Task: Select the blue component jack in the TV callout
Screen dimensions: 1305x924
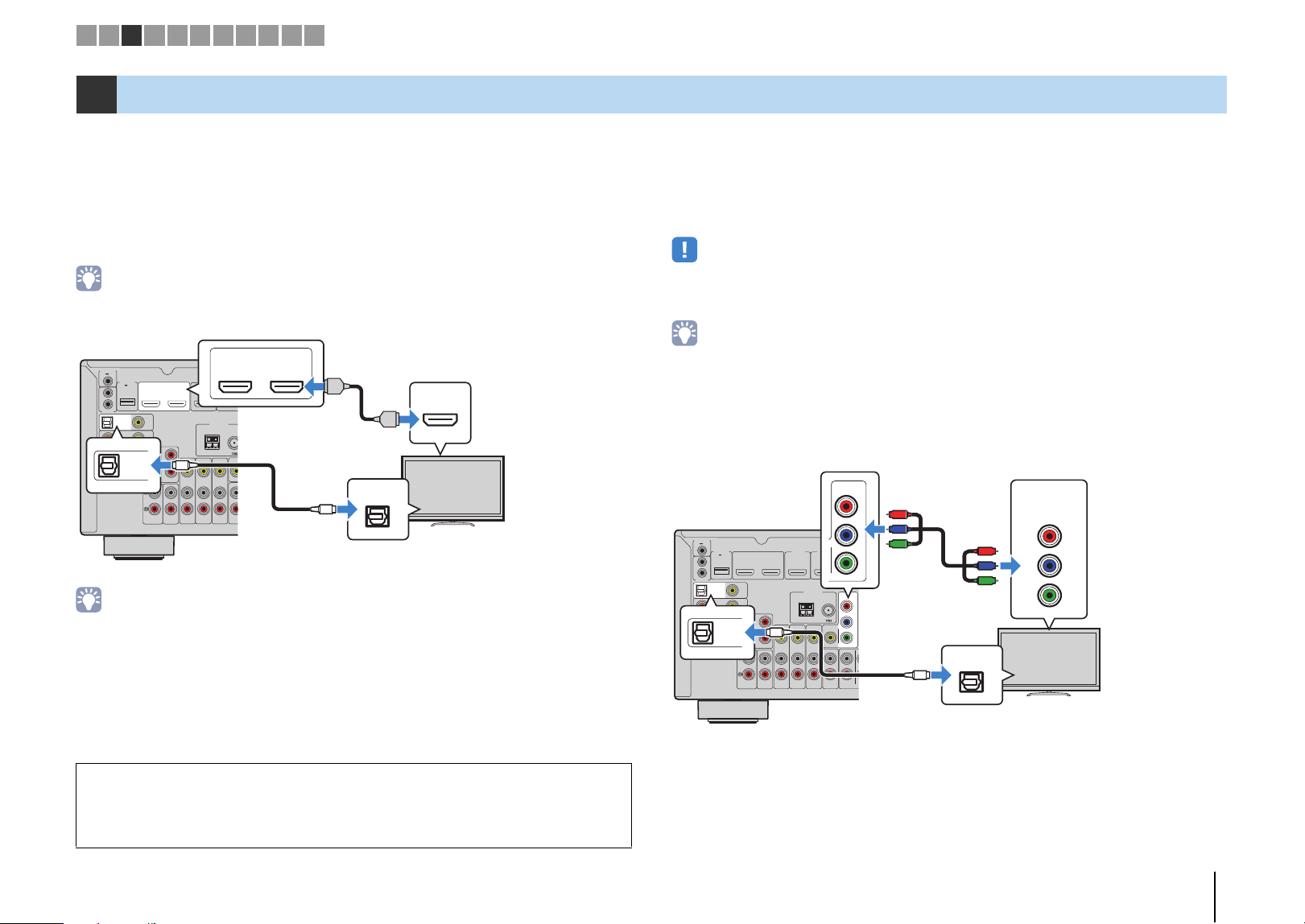Action: coord(1048,566)
